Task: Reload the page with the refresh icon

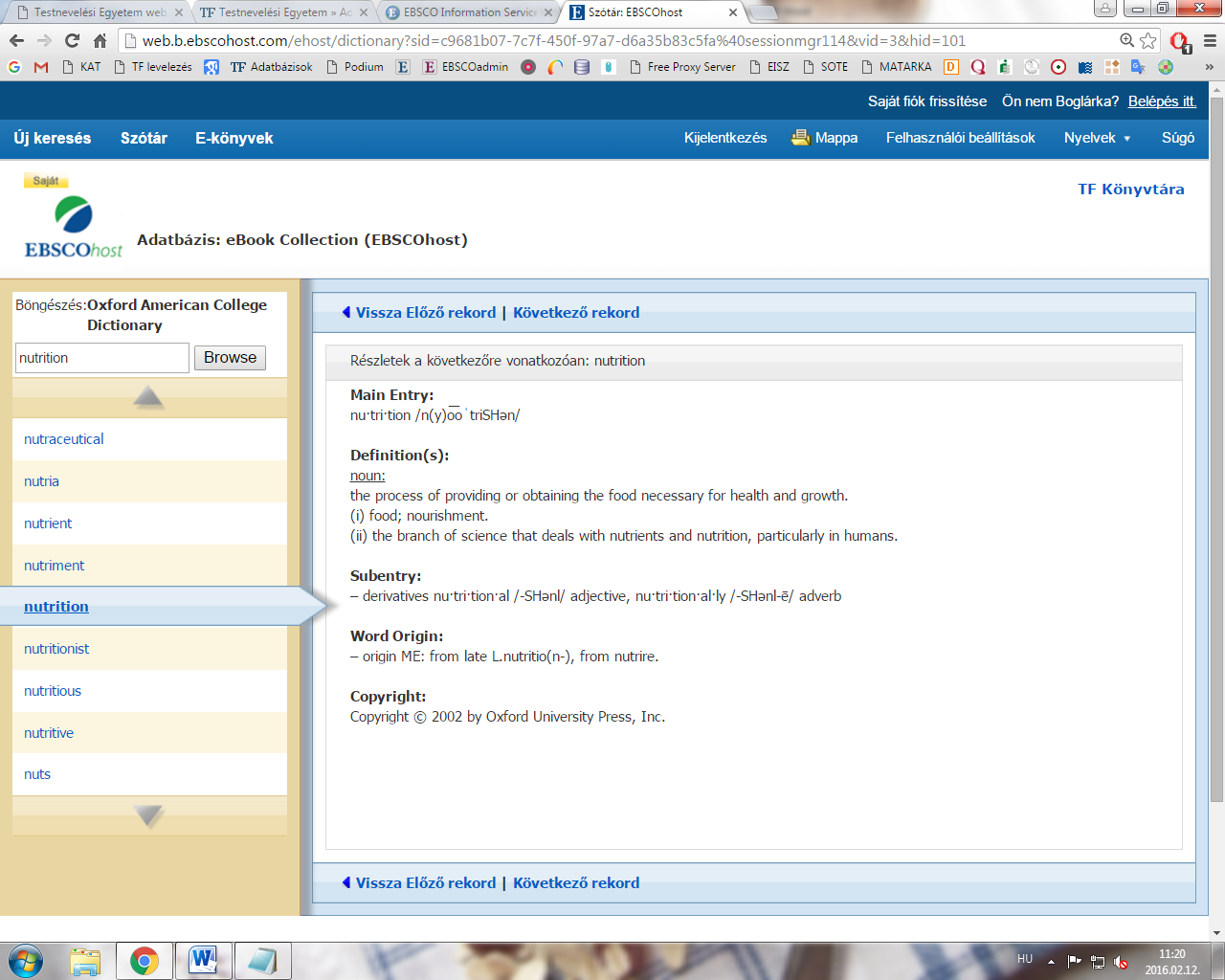Action: (72, 40)
